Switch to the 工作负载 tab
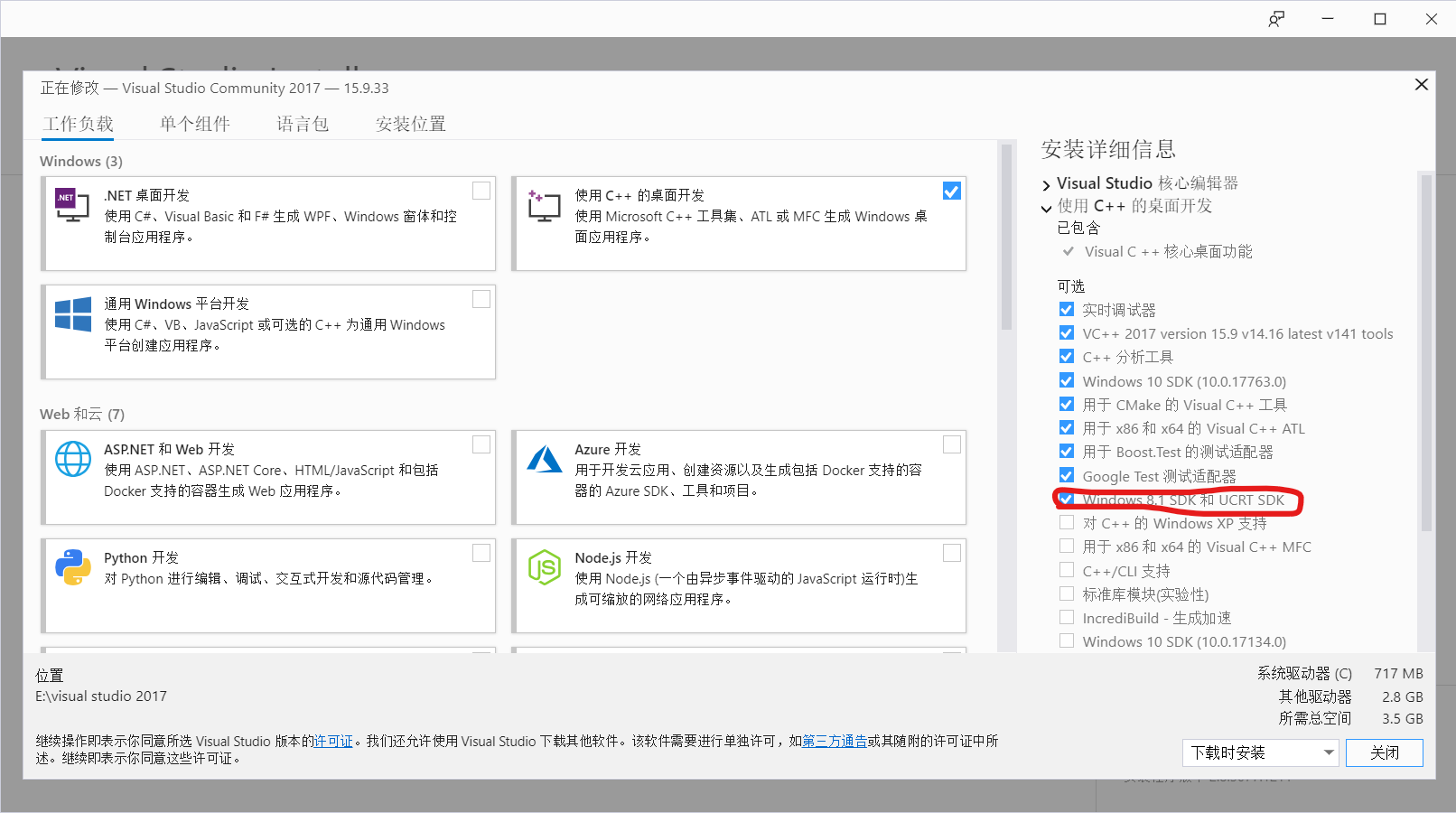 pos(78,124)
